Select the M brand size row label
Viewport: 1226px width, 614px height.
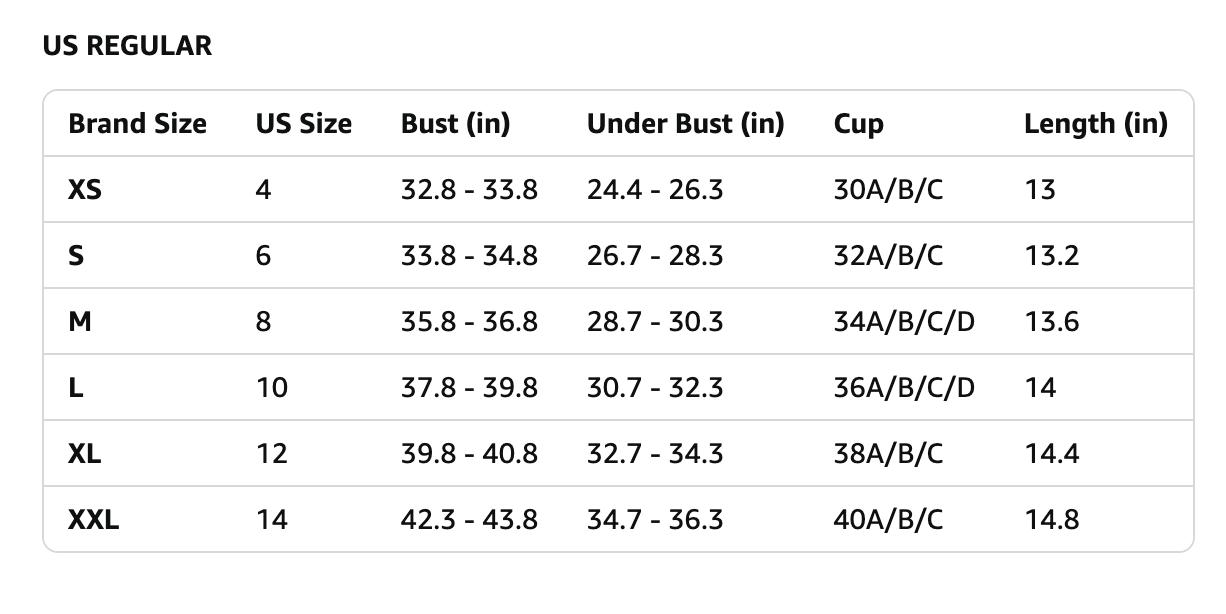(x=79, y=321)
